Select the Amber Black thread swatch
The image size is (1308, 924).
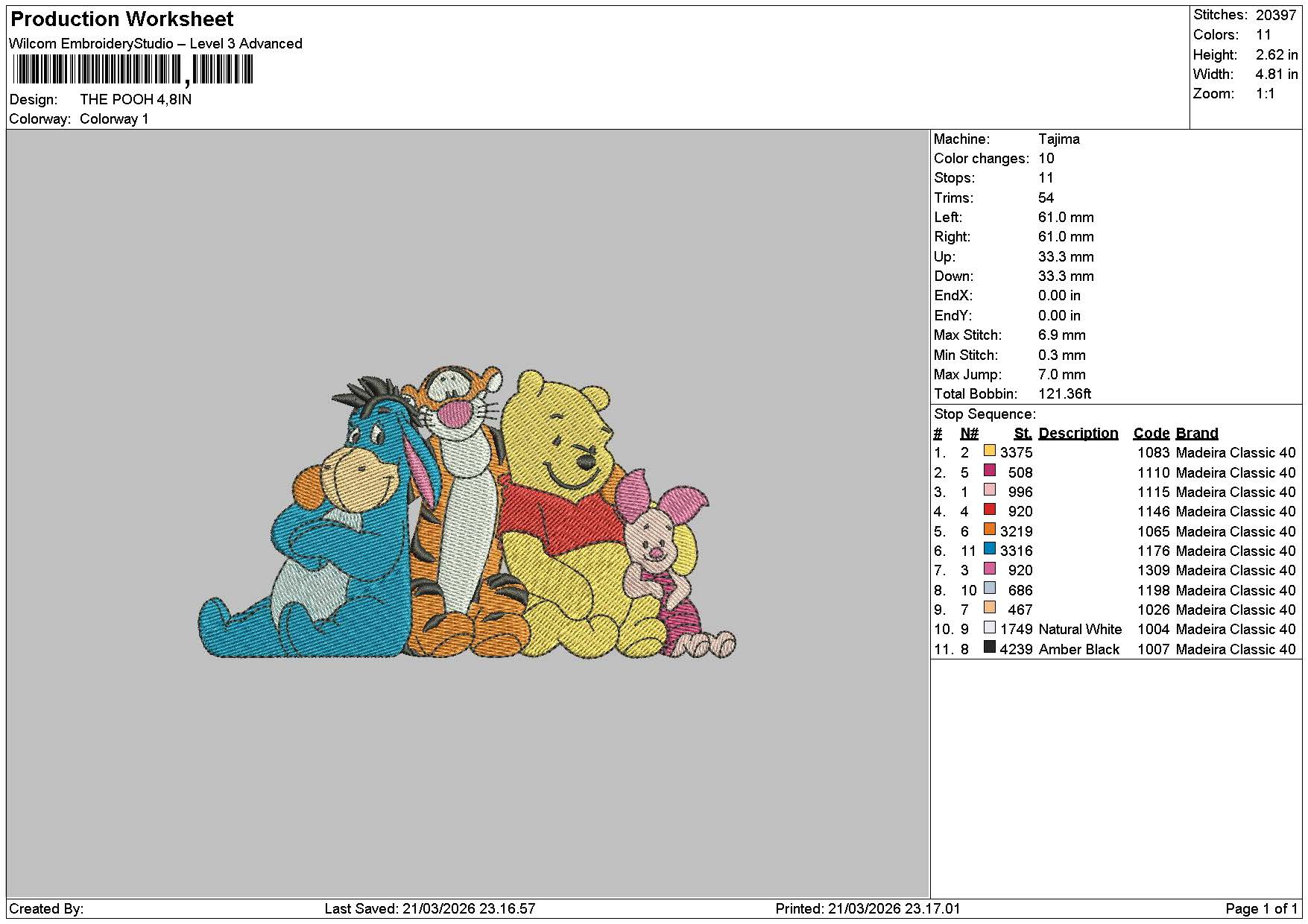(x=990, y=647)
